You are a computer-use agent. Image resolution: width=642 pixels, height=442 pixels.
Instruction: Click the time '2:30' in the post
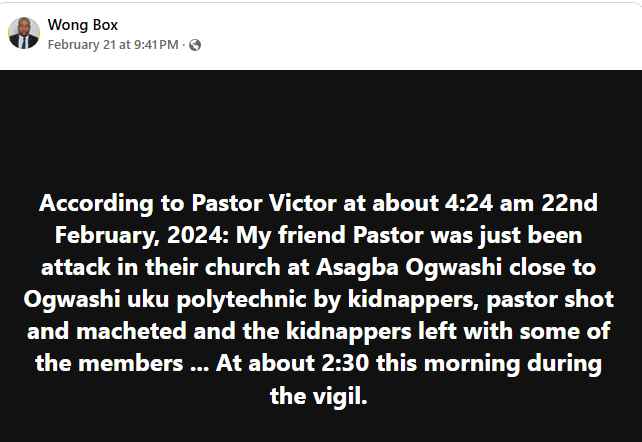click(x=345, y=363)
